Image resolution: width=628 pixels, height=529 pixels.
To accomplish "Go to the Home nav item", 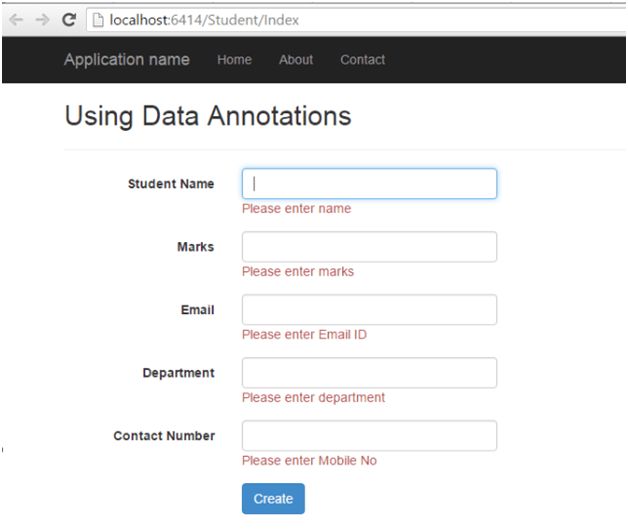I will (234, 60).
